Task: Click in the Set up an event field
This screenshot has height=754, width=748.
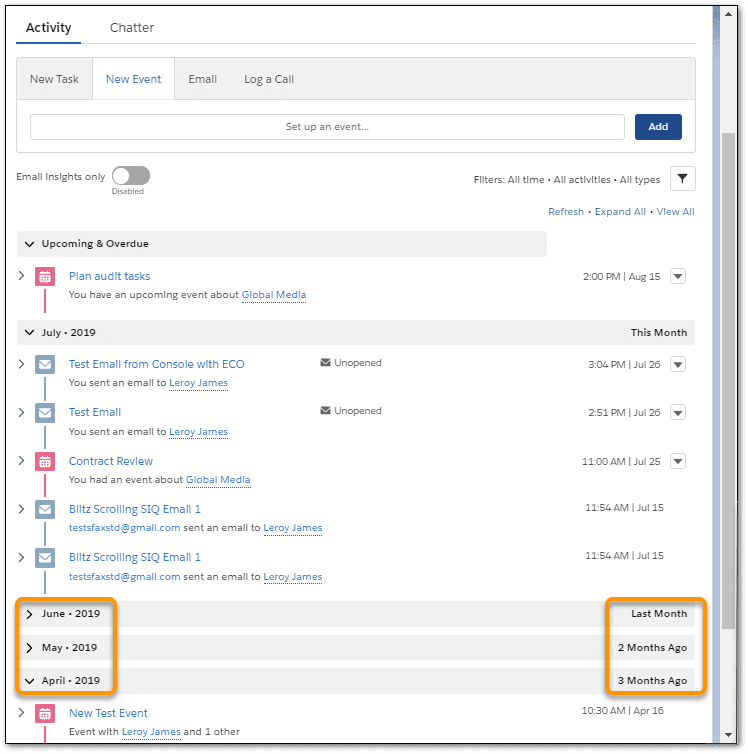Action: tap(327, 127)
